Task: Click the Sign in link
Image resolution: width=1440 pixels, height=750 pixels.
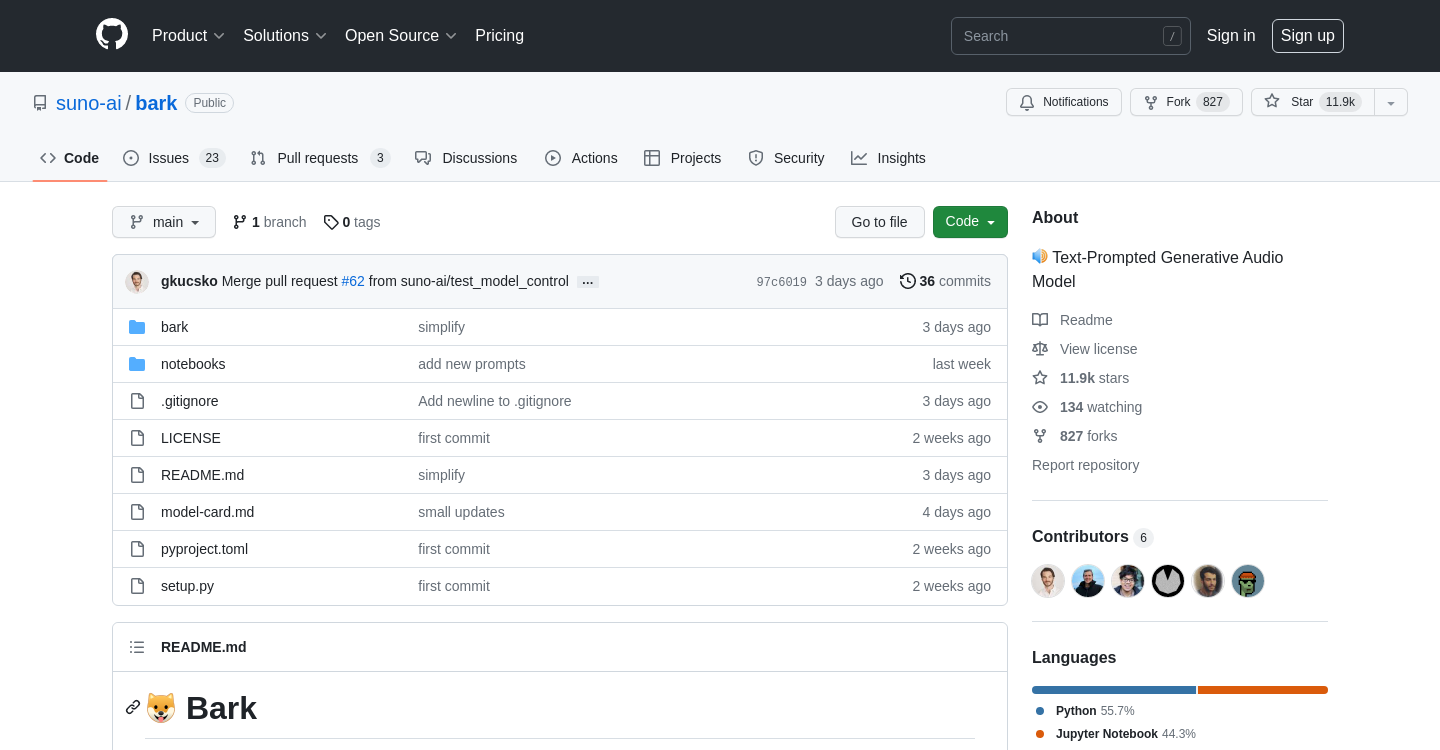Action: coord(1231,36)
